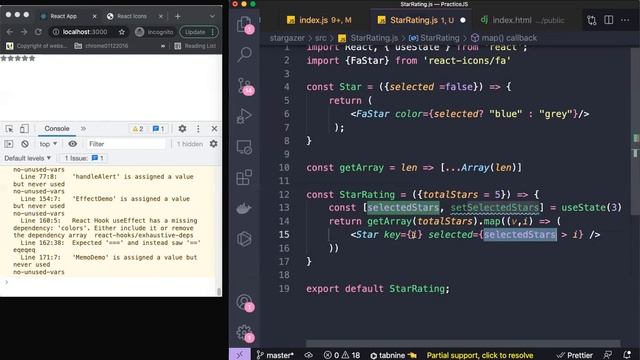
Task: Go forward in the browser
Action: [24, 32]
